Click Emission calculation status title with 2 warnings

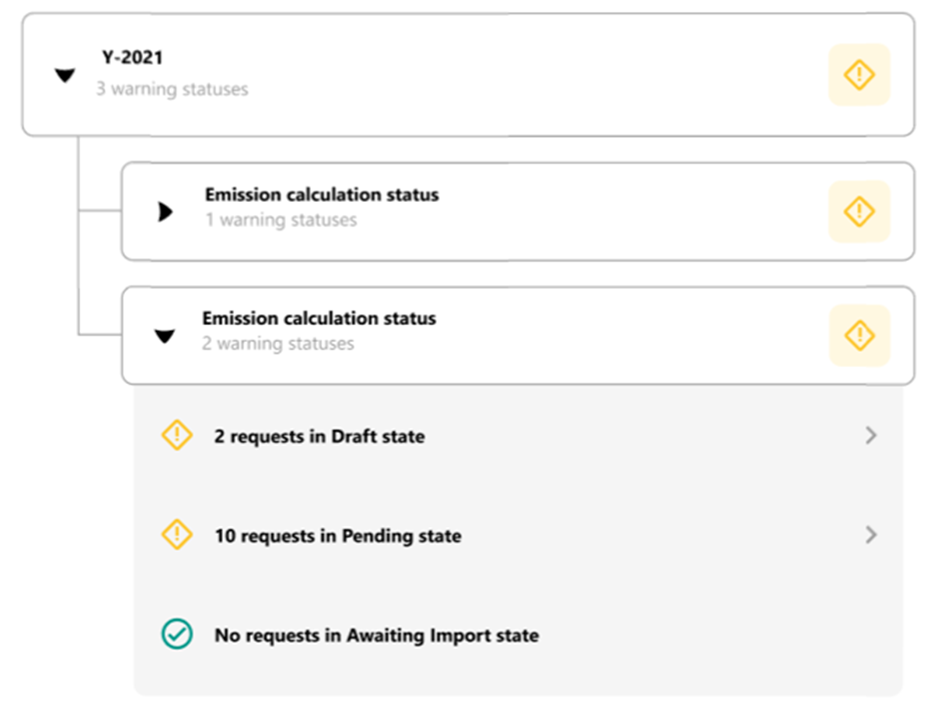click(319, 318)
